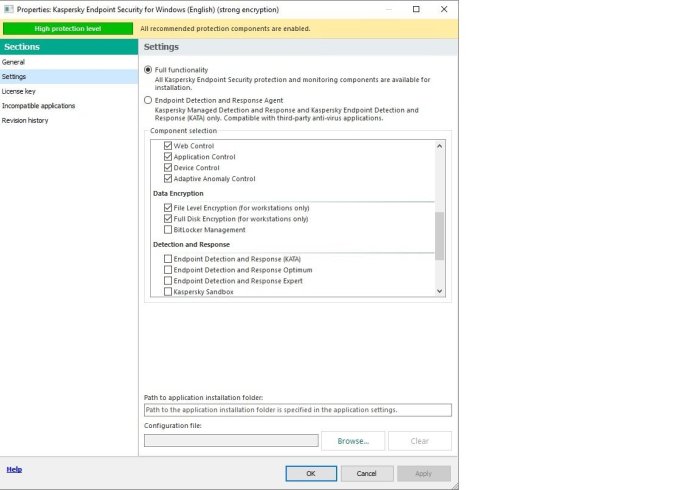Image resolution: width=700 pixels, height=490 pixels.
Task: Click the OK button
Action: pos(311,473)
